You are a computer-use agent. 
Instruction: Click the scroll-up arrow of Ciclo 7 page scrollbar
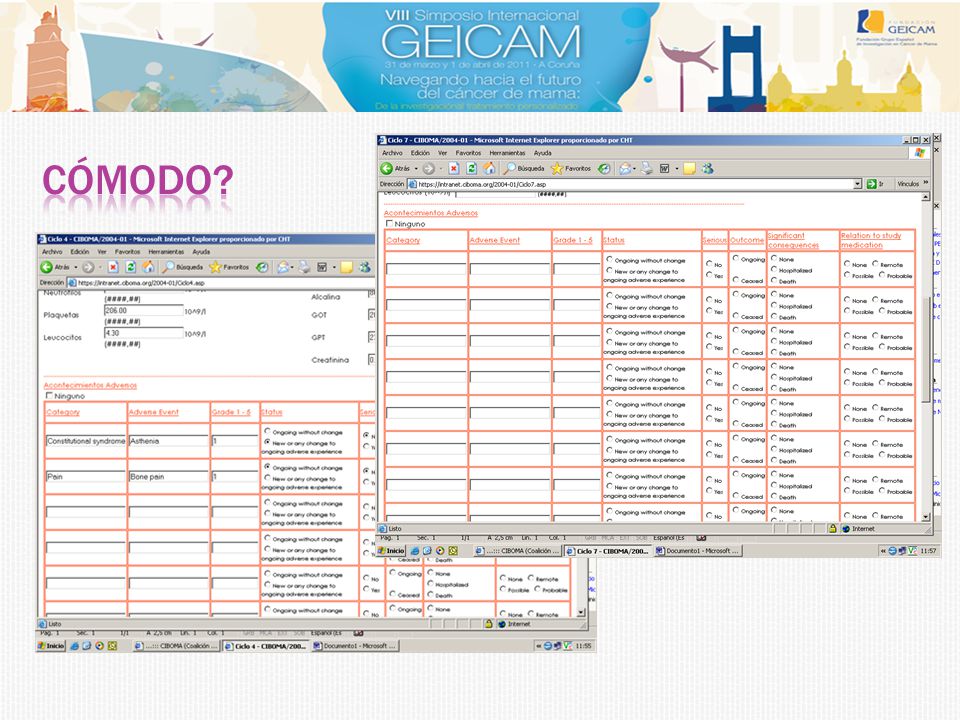coord(926,197)
